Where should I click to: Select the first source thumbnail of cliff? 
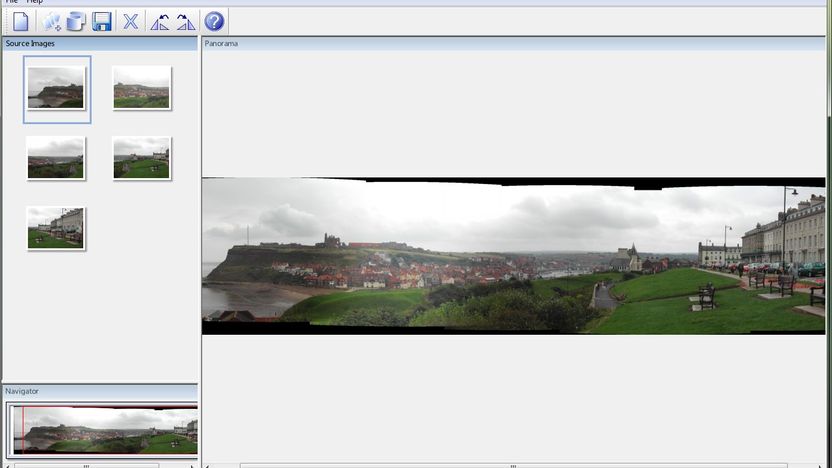click(56, 89)
